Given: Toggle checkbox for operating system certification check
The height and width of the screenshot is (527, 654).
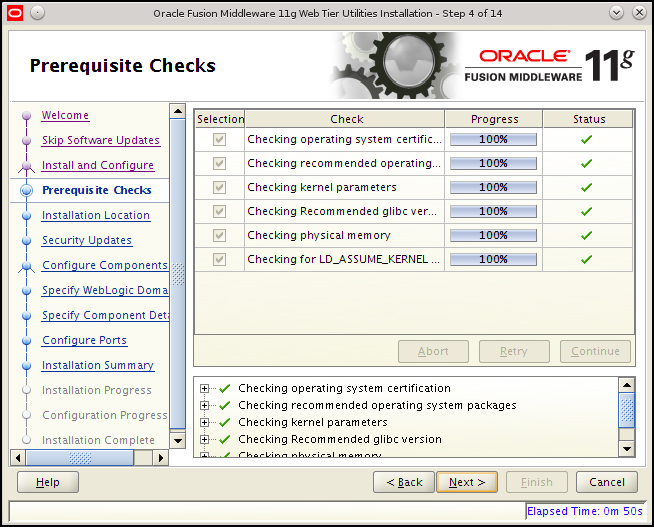Looking at the screenshot, I should coord(219,139).
